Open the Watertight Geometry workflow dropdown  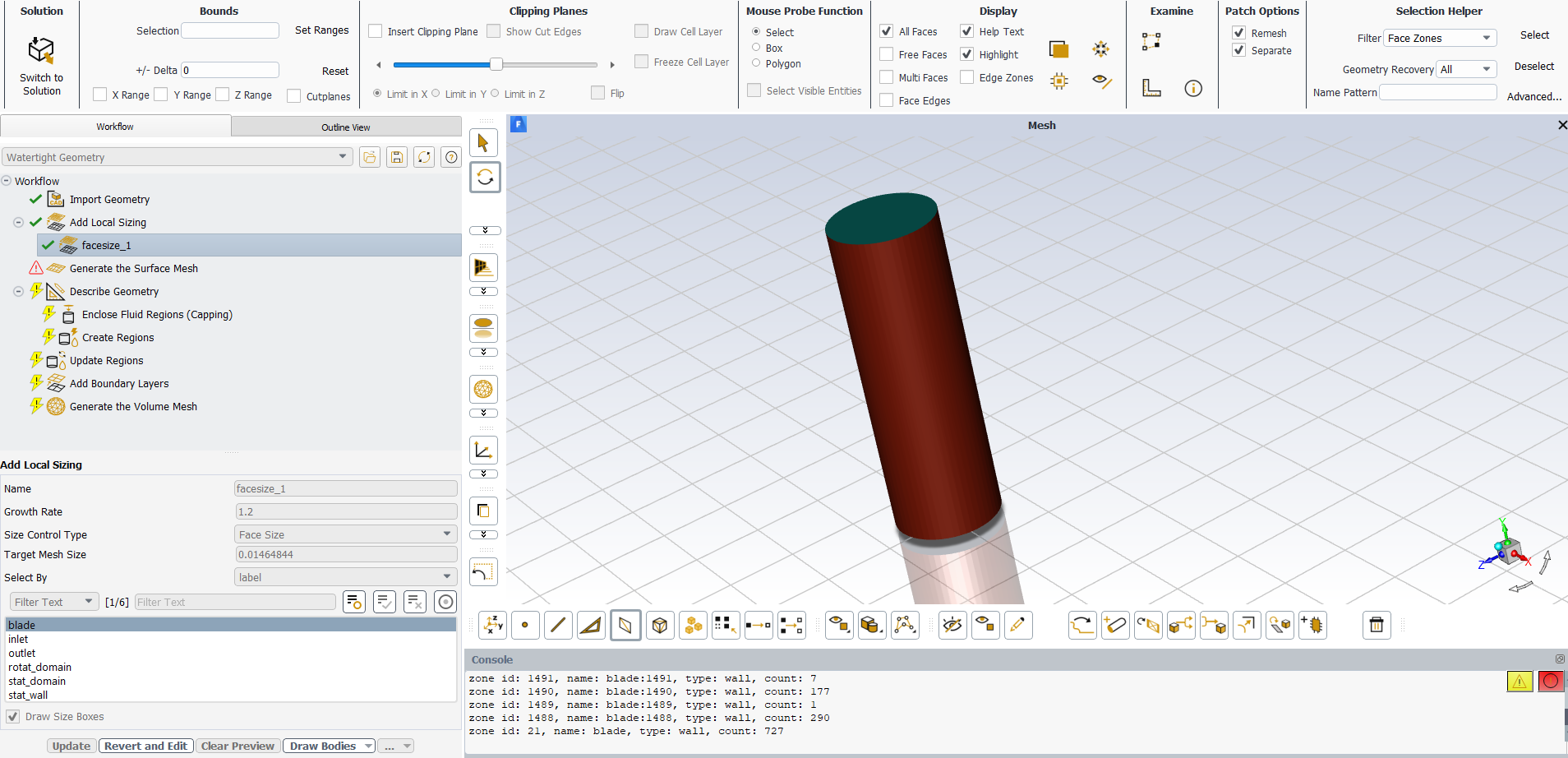tap(177, 157)
